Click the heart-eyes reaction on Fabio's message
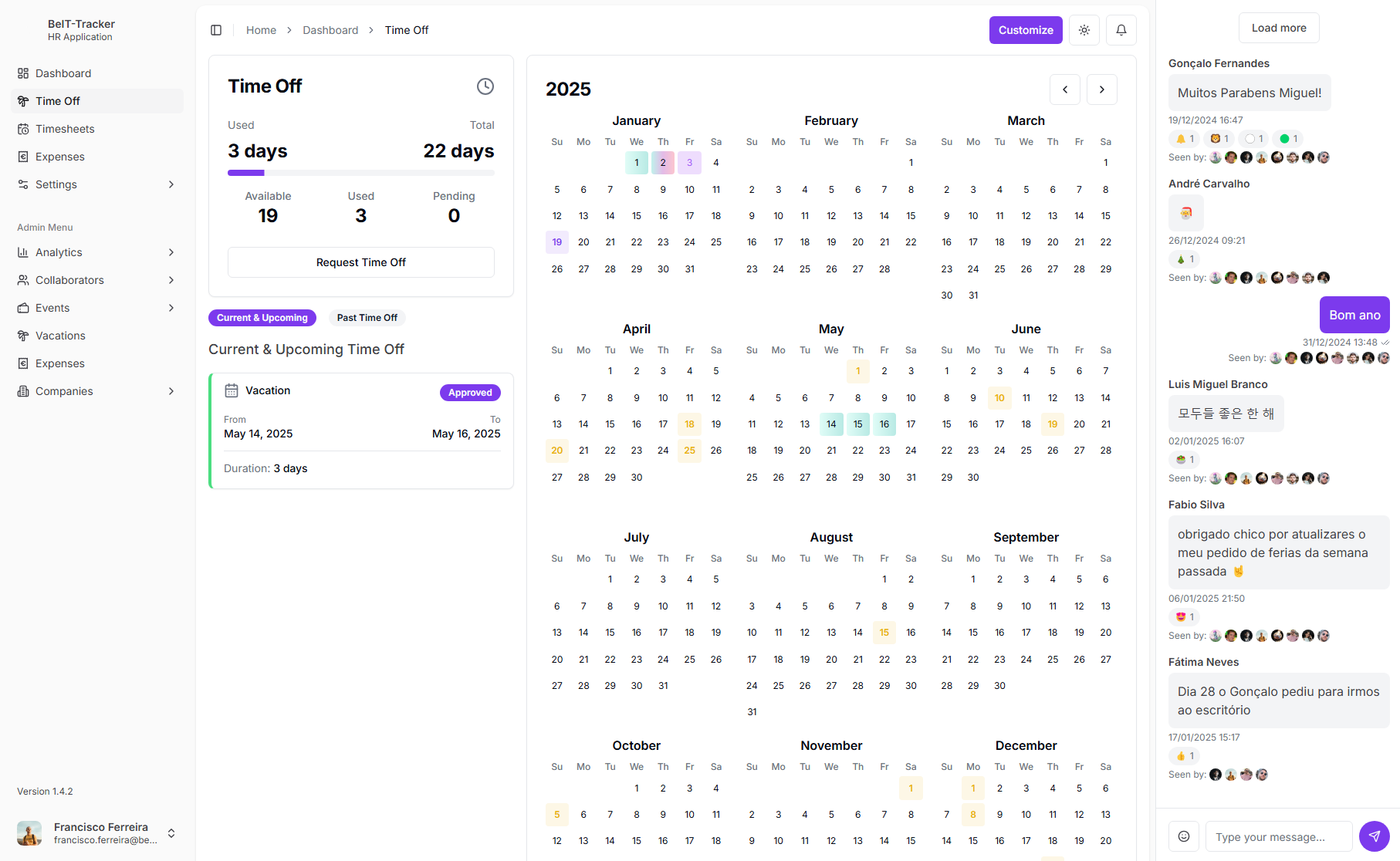The image size is (1400, 861). tap(1185, 617)
